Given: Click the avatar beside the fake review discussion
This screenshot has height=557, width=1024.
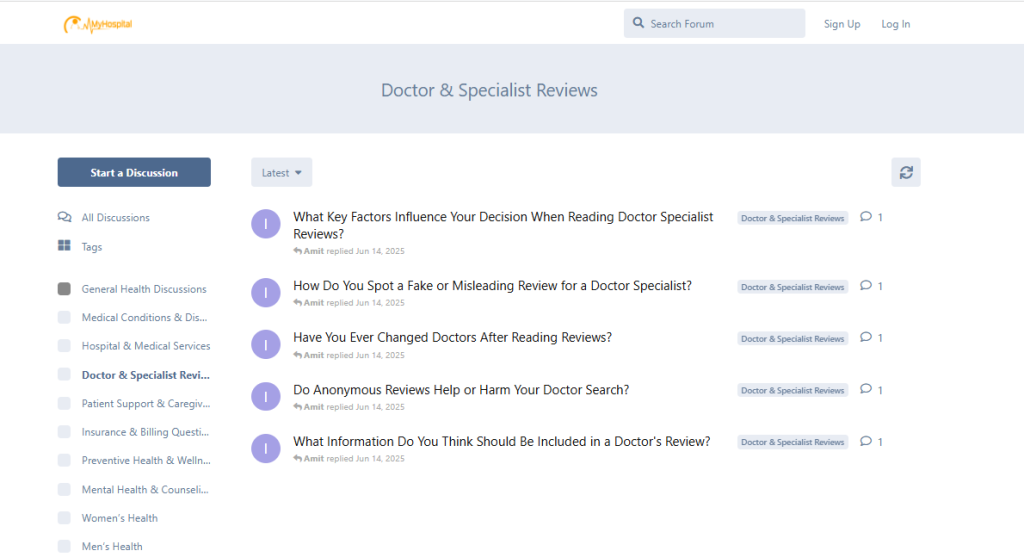Looking at the screenshot, I should click(265, 293).
